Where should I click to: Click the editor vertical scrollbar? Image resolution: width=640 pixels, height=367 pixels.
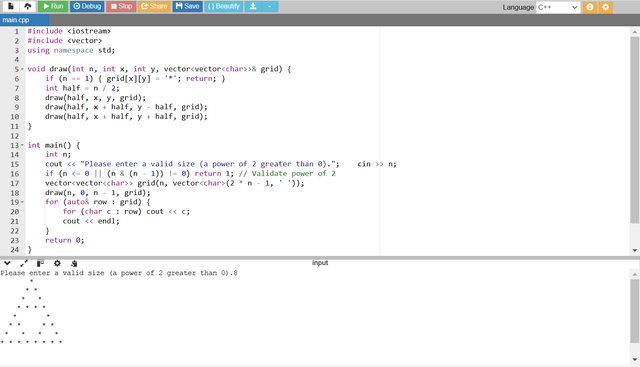pos(635,130)
